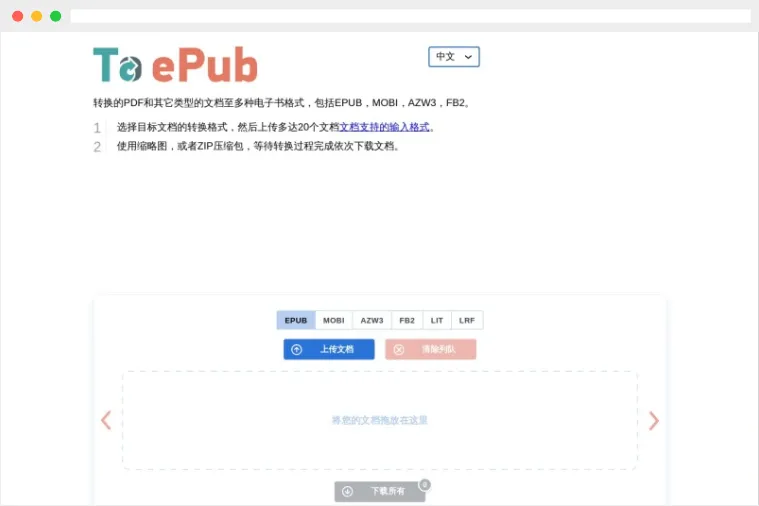Screen dimensions: 759x506
Task: Select the FB2 format tab
Action: pos(407,320)
